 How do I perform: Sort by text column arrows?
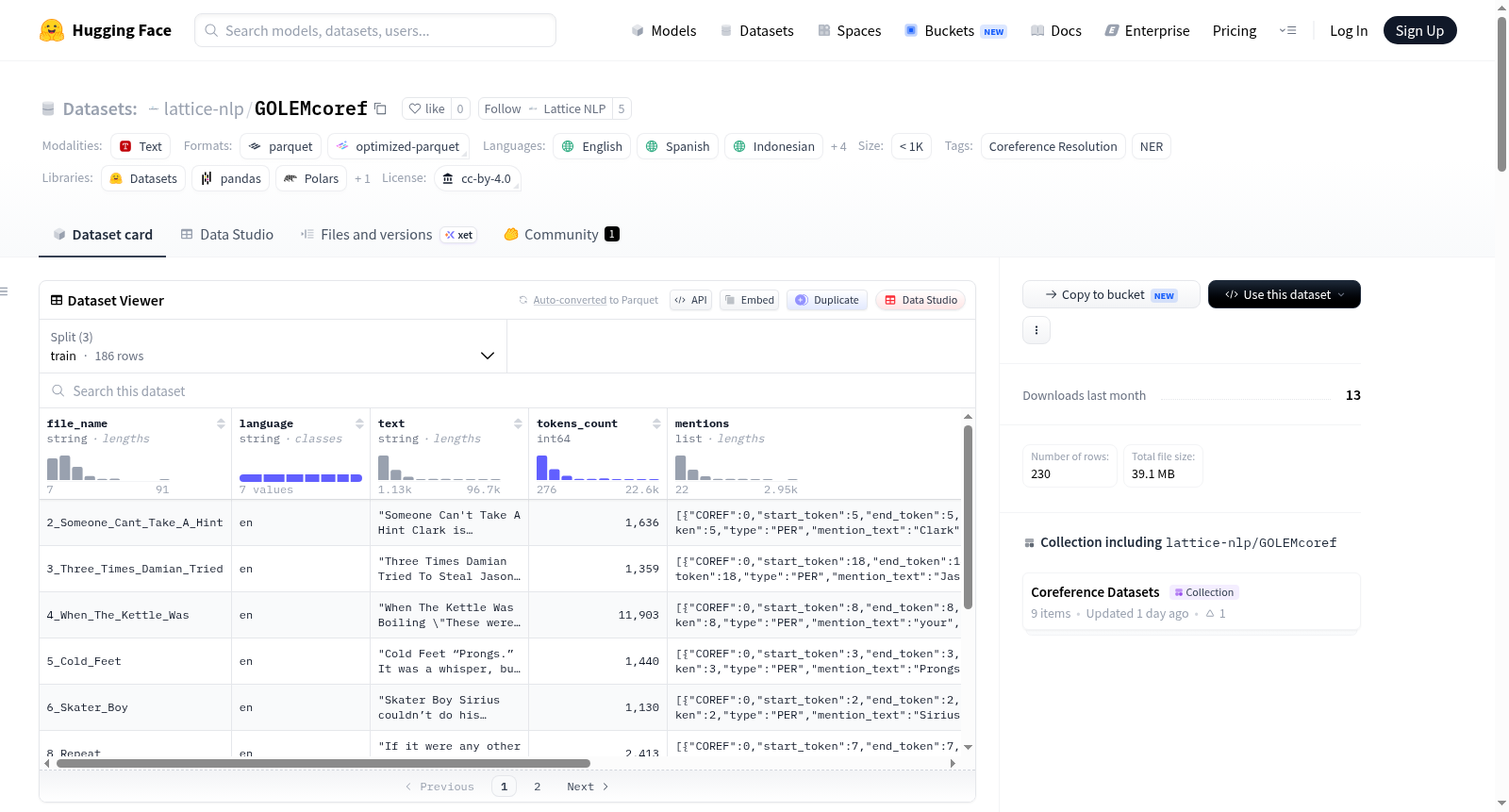518,423
